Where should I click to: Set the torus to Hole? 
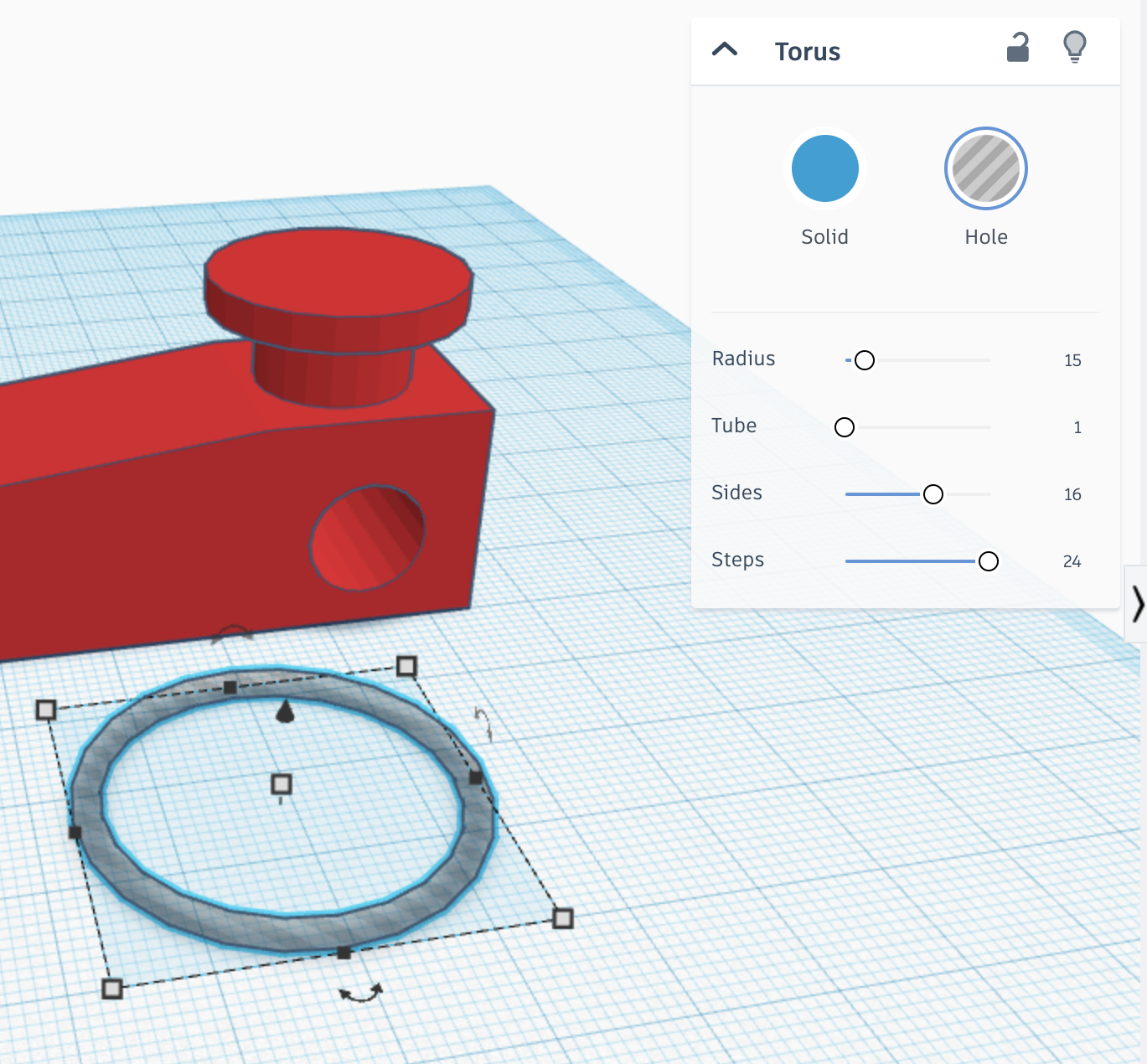[x=986, y=168]
